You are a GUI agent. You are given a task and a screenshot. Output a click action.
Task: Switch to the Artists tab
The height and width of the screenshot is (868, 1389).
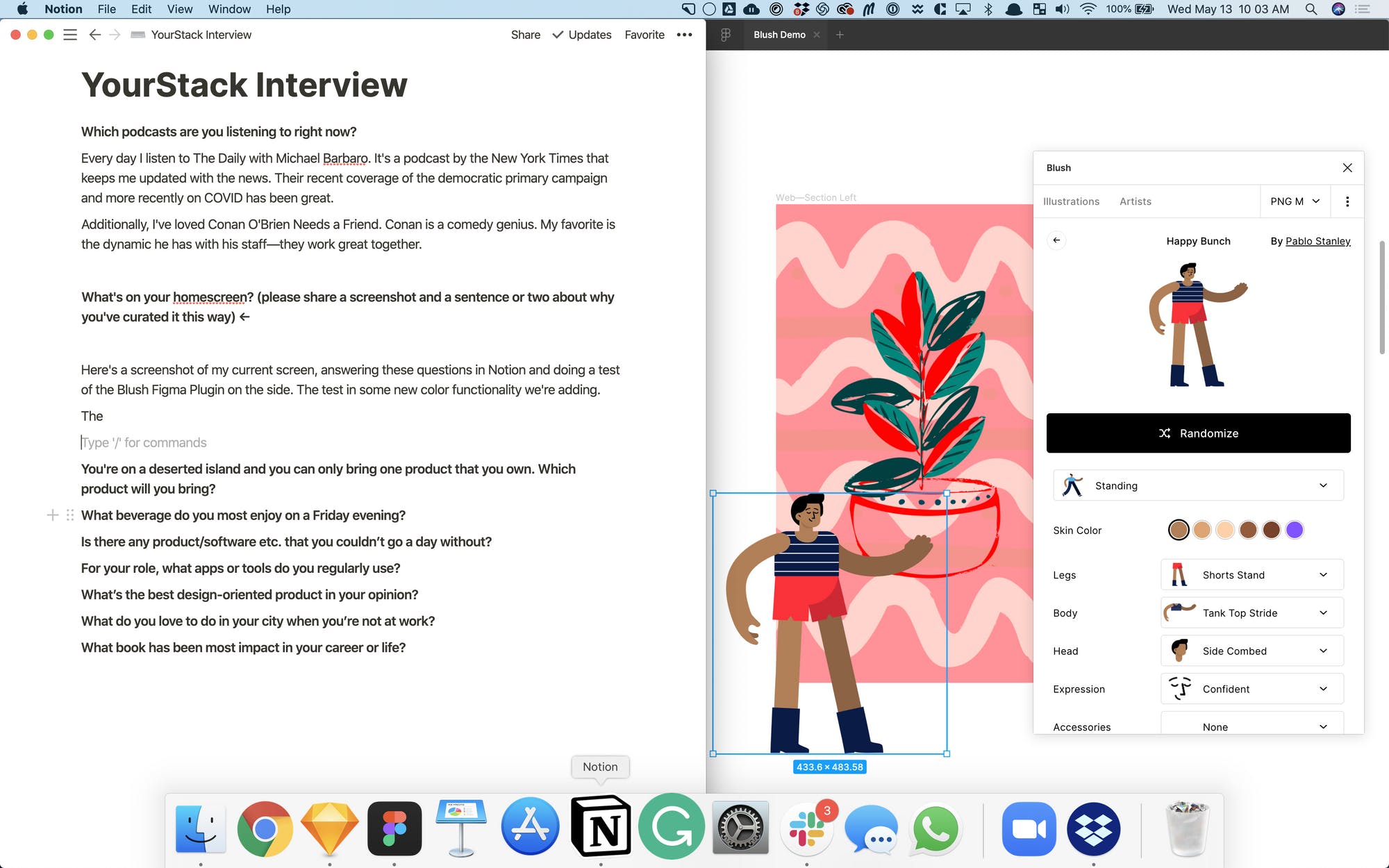pyautogui.click(x=1135, y=201)
